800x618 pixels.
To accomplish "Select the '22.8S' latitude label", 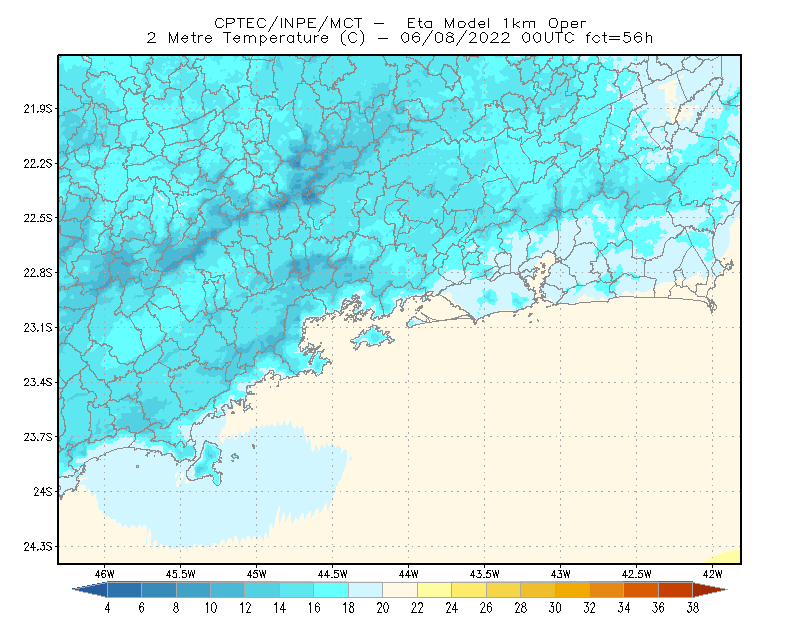I will (38, 273).
